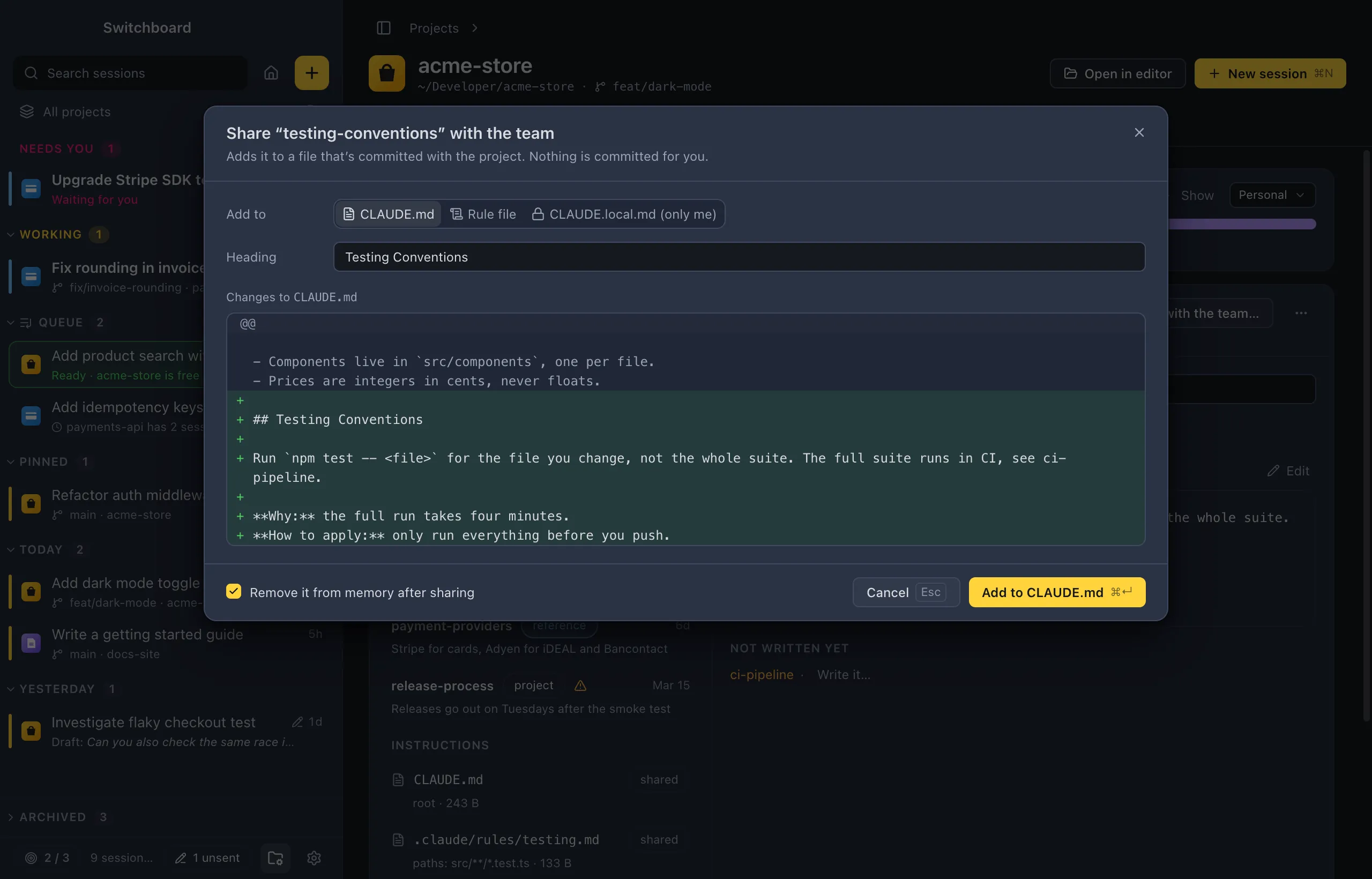The height and width of the screenshot is (879, 1372).
Task: Click the purple progress bar below Personal
Action: [x=1241, y=225]
